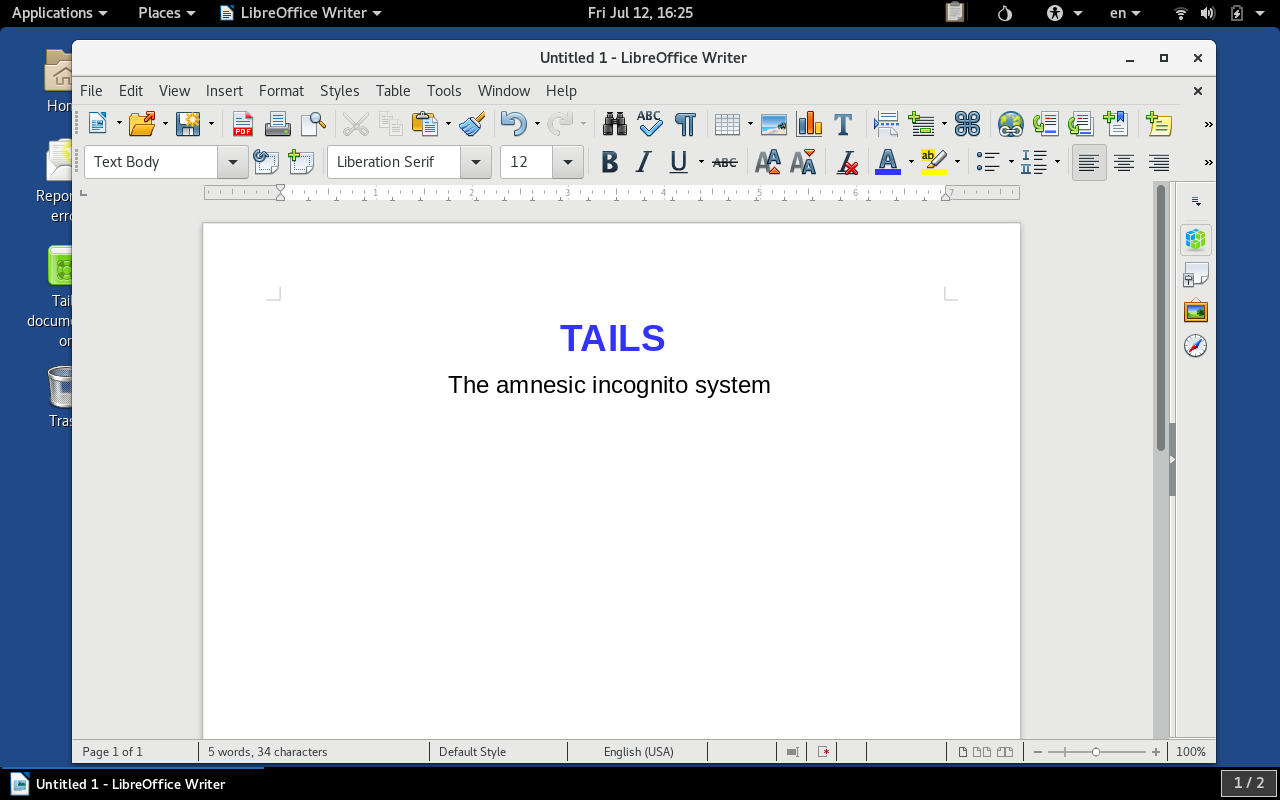Open the Window menu
This screenshot has width=1280, height=800.
click(x=504, y=90)
